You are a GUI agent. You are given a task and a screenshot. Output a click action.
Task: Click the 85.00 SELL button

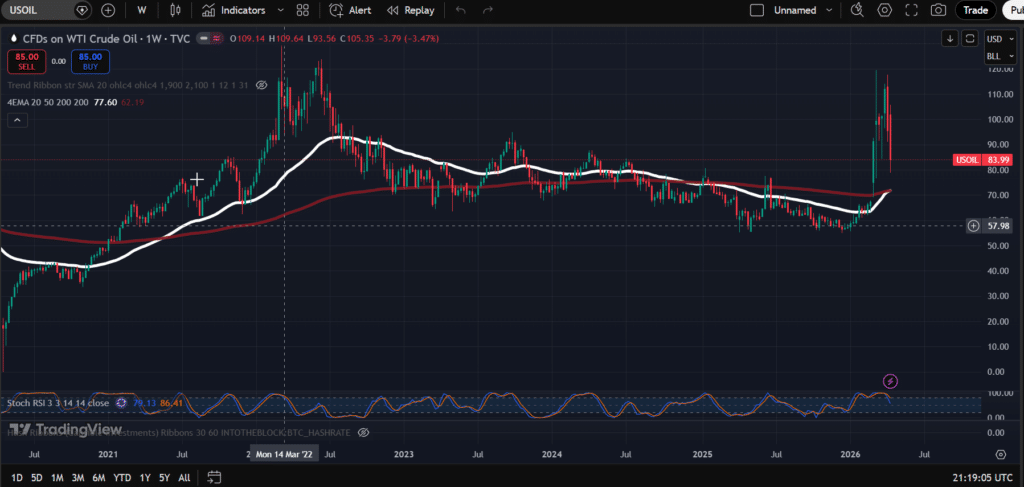(x=24, y=61)
